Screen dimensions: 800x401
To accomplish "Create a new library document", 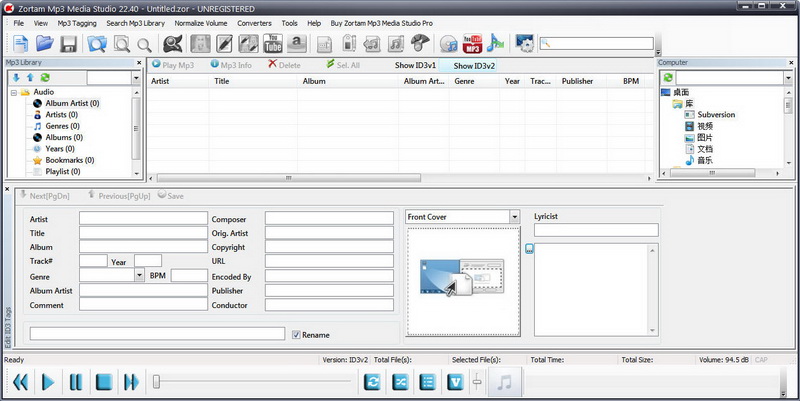I will (20, 44).
